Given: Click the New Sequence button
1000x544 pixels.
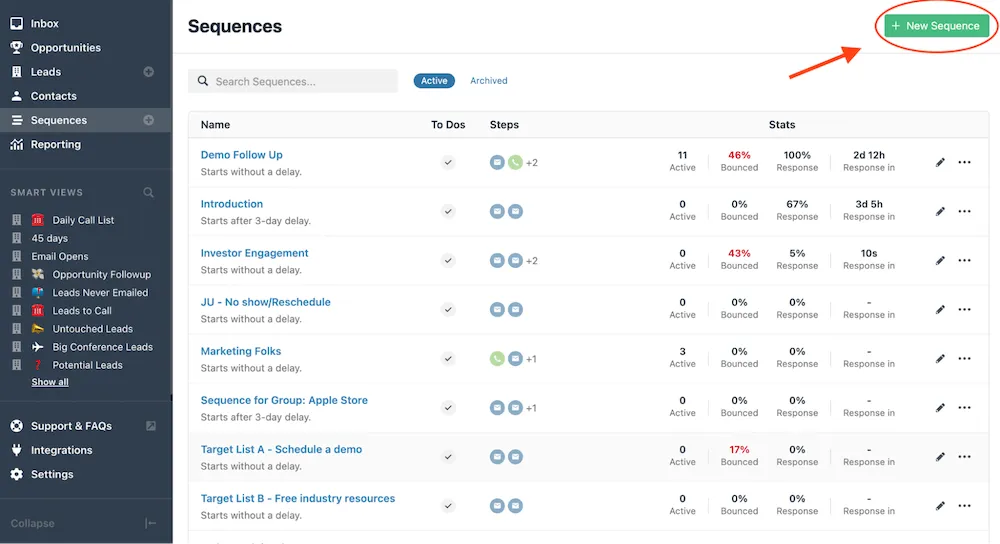Looking at the screenshot, I should tap(934, 26).
